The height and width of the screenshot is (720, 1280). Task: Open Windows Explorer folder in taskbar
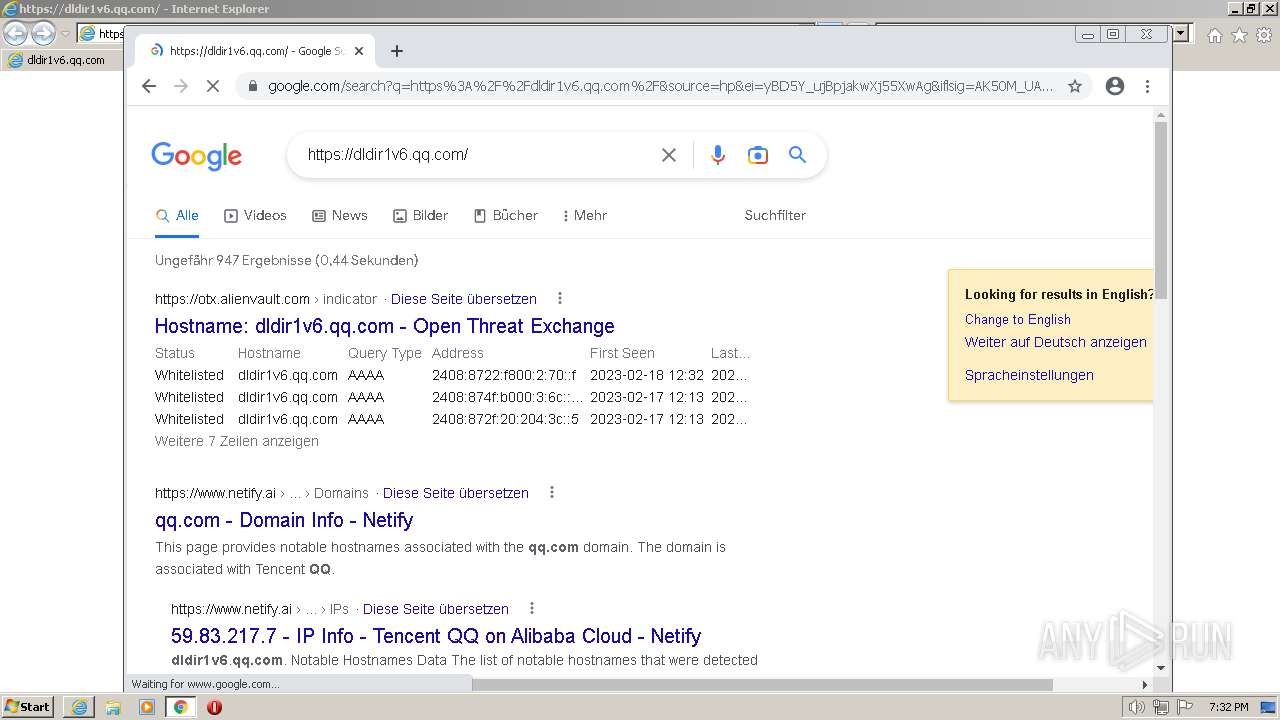113,707
